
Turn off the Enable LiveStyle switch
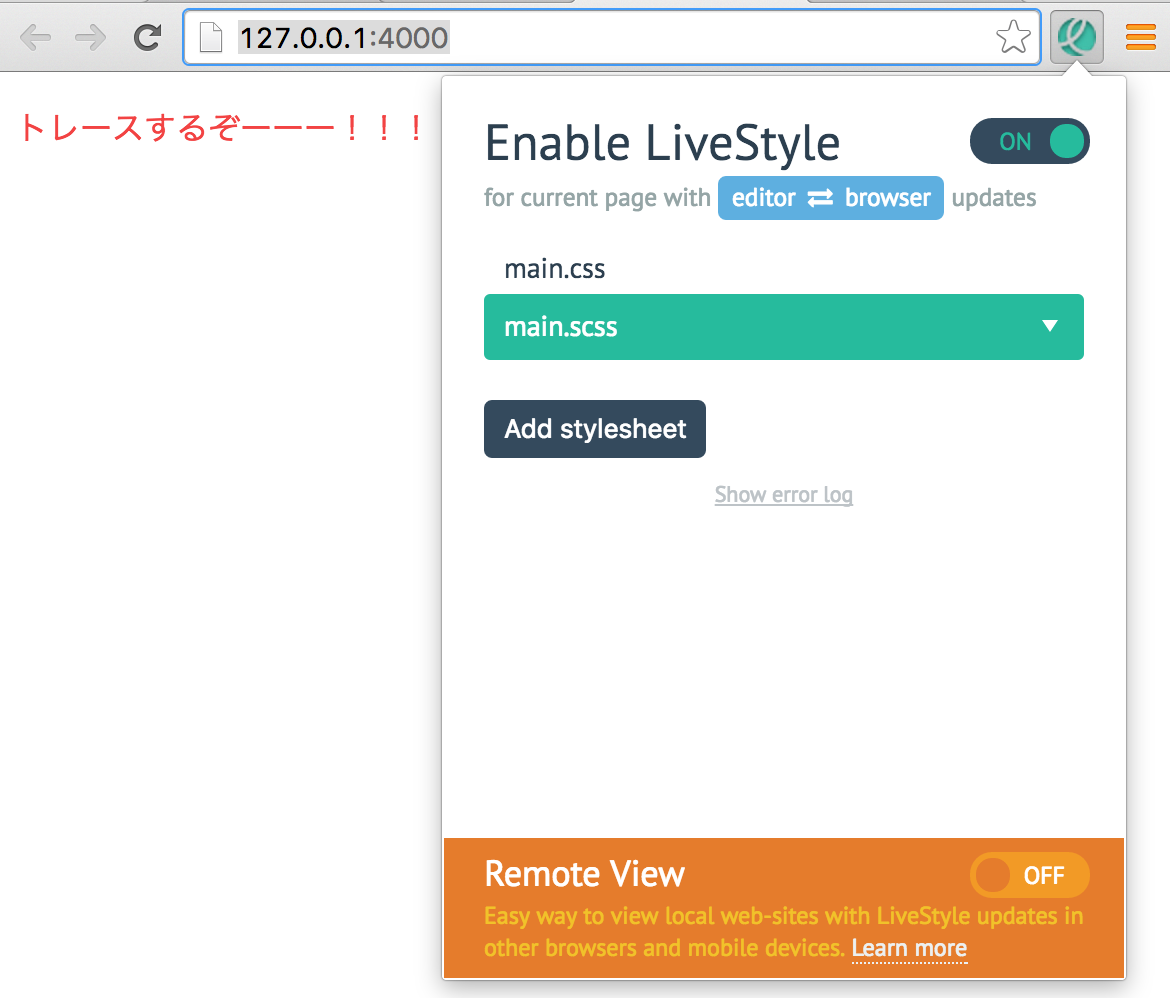click(1030, 141)
